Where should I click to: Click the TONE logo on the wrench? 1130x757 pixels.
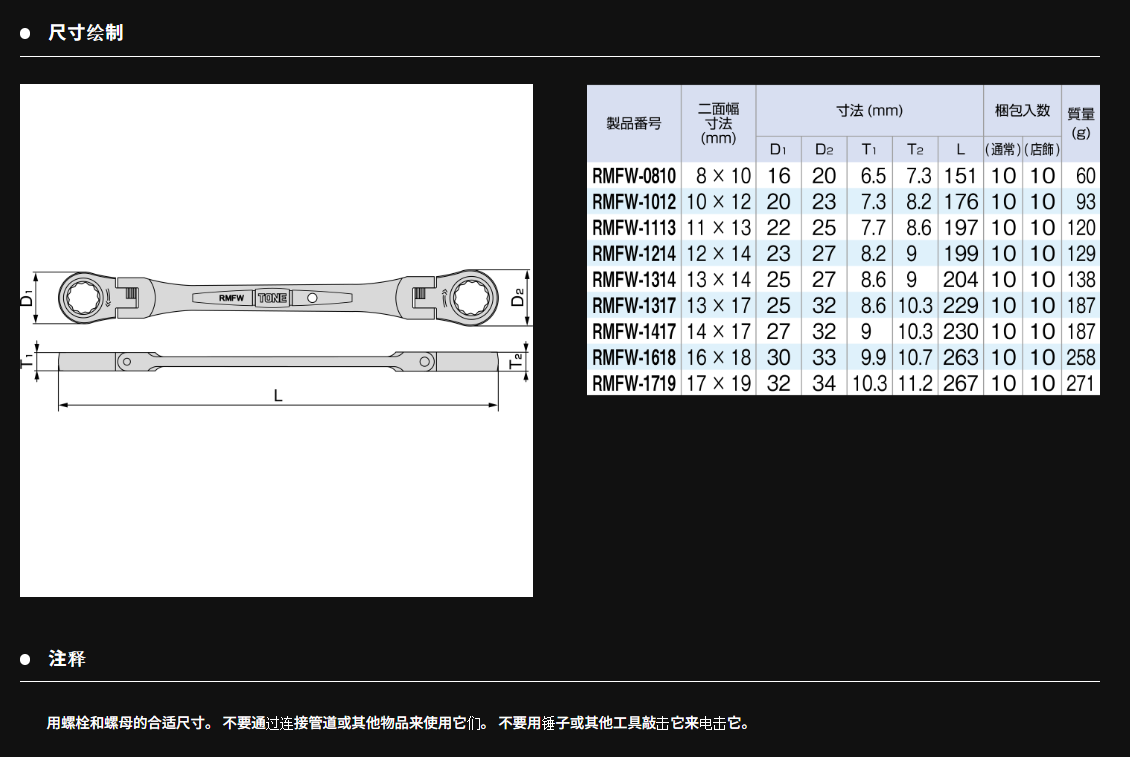click(272, 298)
